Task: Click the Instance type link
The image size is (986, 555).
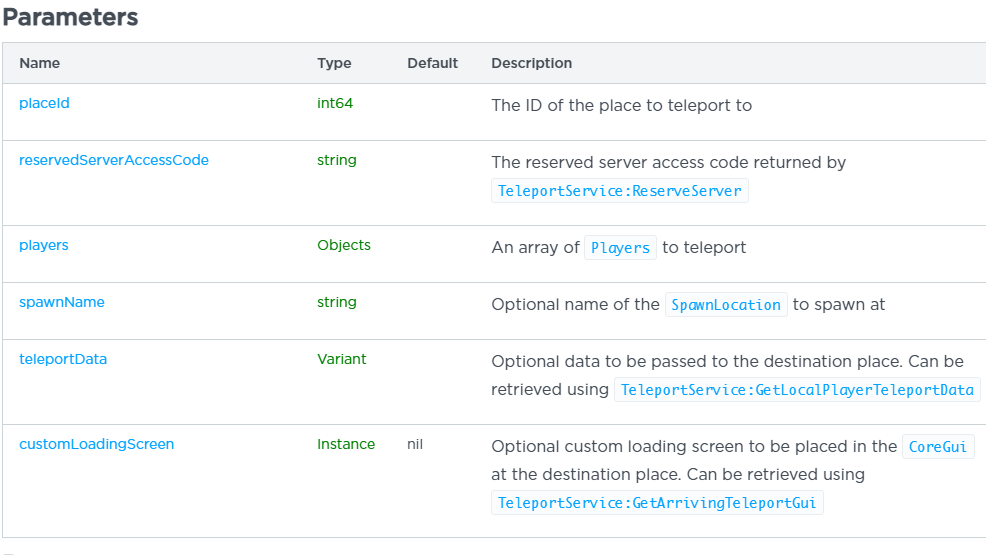Action: click(x=346, y=444)
